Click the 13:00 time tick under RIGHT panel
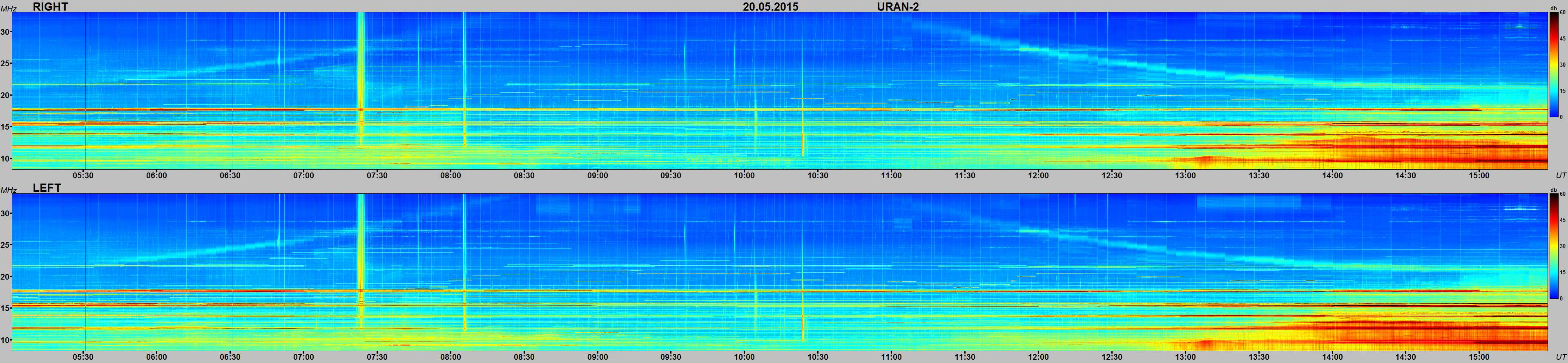The image size is (1568, 363). 1185,175
